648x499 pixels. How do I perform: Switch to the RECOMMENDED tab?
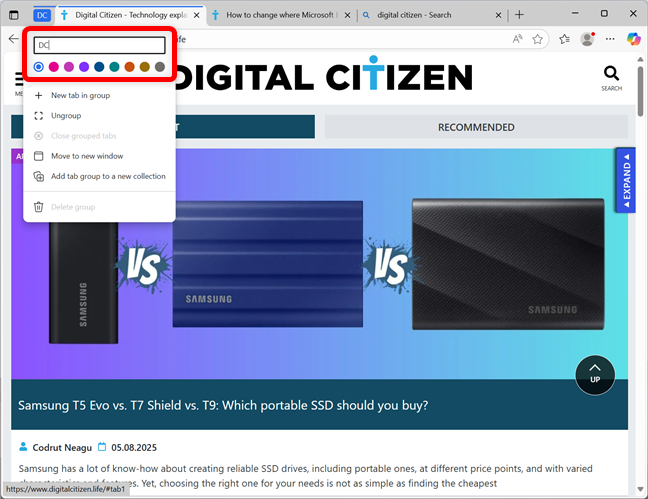(476, 127)
